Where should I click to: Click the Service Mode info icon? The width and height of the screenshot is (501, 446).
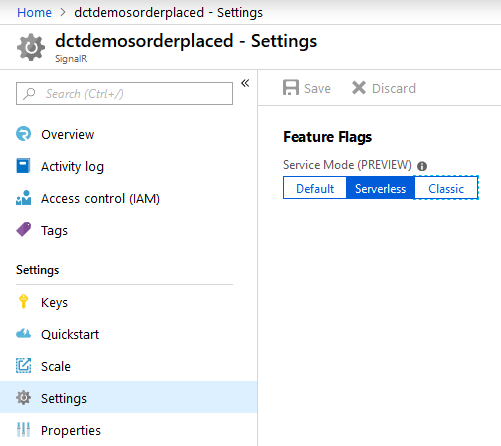pos(422,166)
